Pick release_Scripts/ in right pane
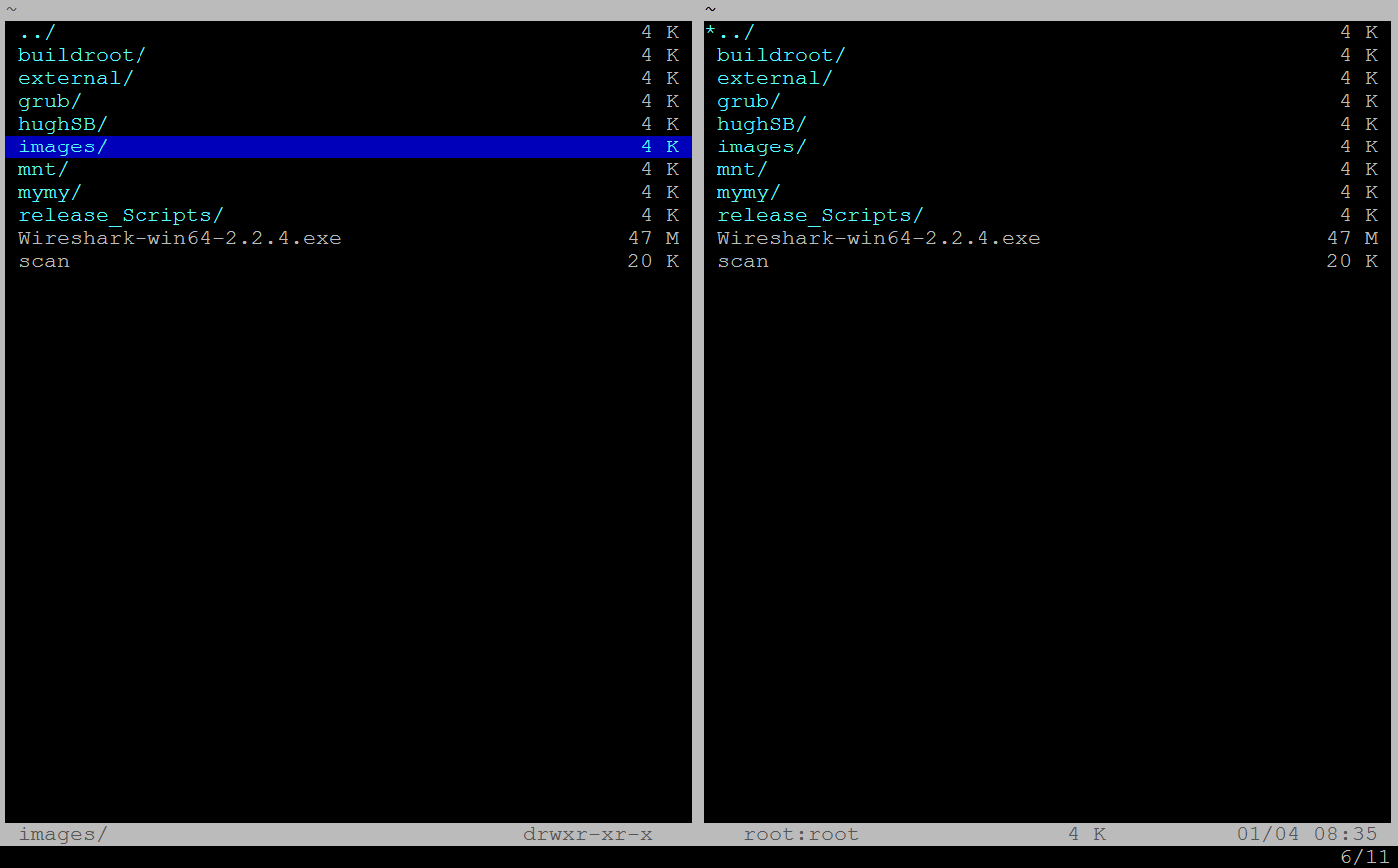1398x868 pixels. 820,215
